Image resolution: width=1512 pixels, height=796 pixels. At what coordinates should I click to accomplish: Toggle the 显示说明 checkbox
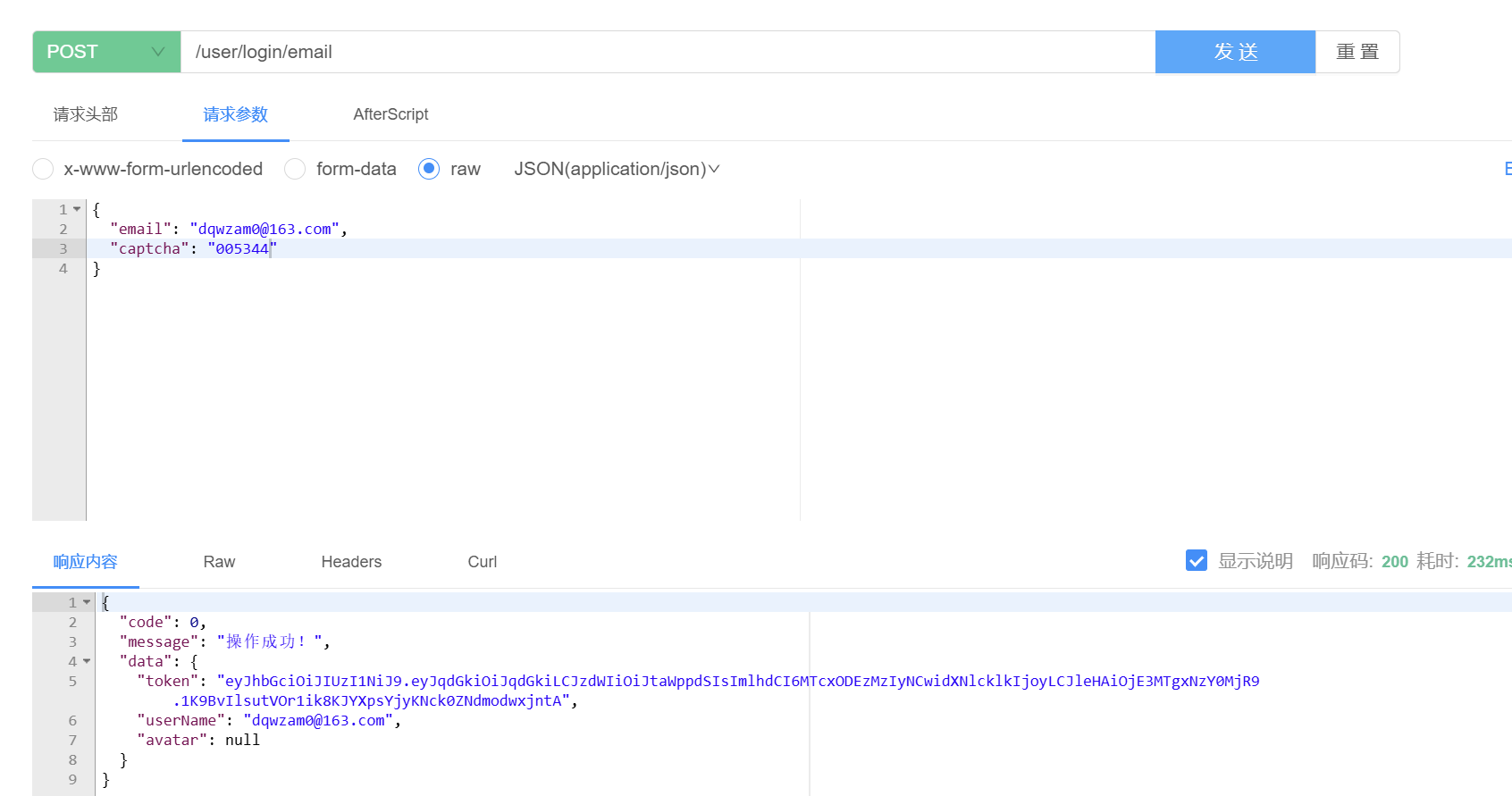[x=1197, y=560]
